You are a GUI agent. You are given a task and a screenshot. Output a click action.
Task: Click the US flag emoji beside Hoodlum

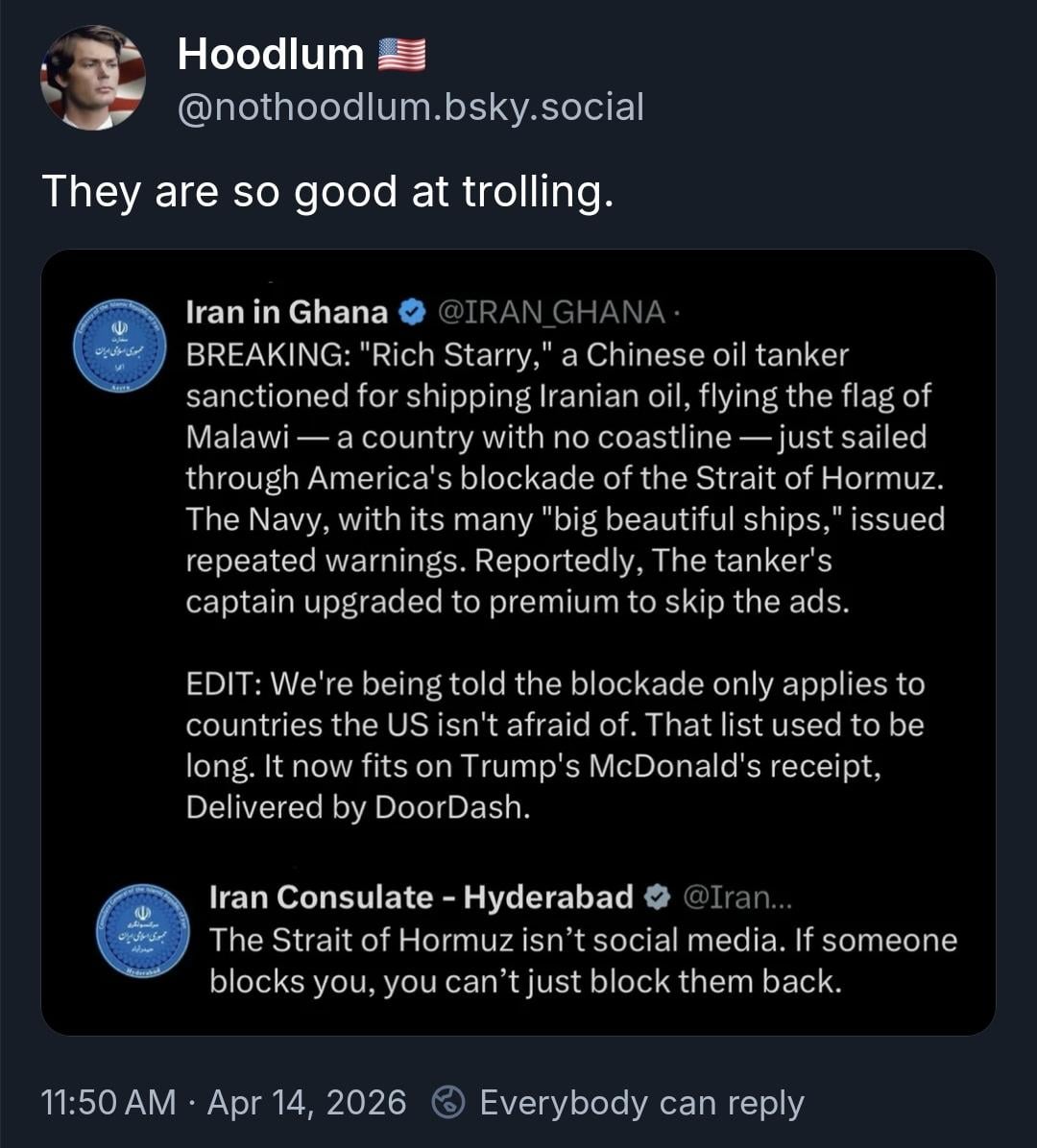tap(401, 55)
